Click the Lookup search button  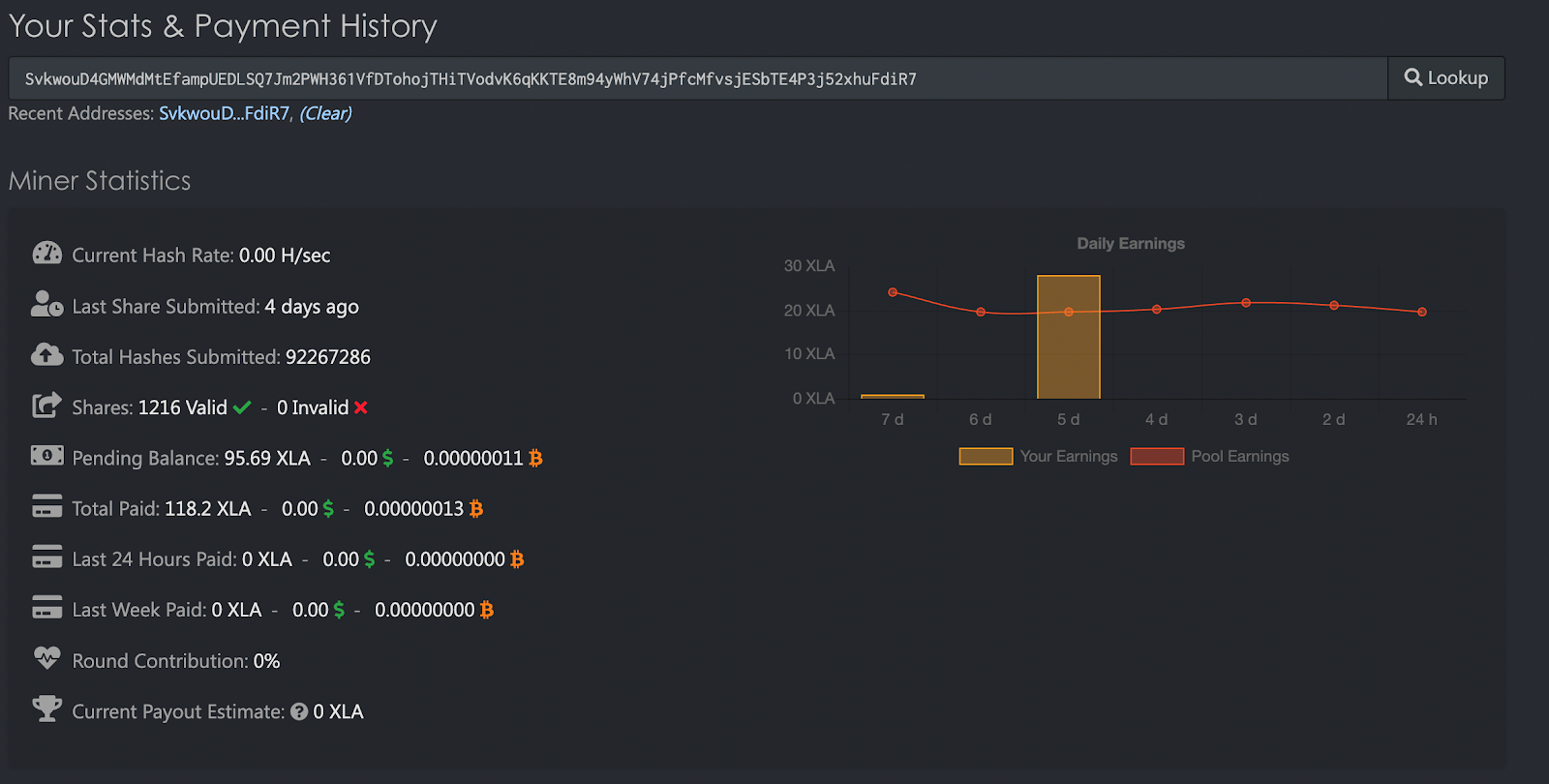click(x=1446, y=78)
